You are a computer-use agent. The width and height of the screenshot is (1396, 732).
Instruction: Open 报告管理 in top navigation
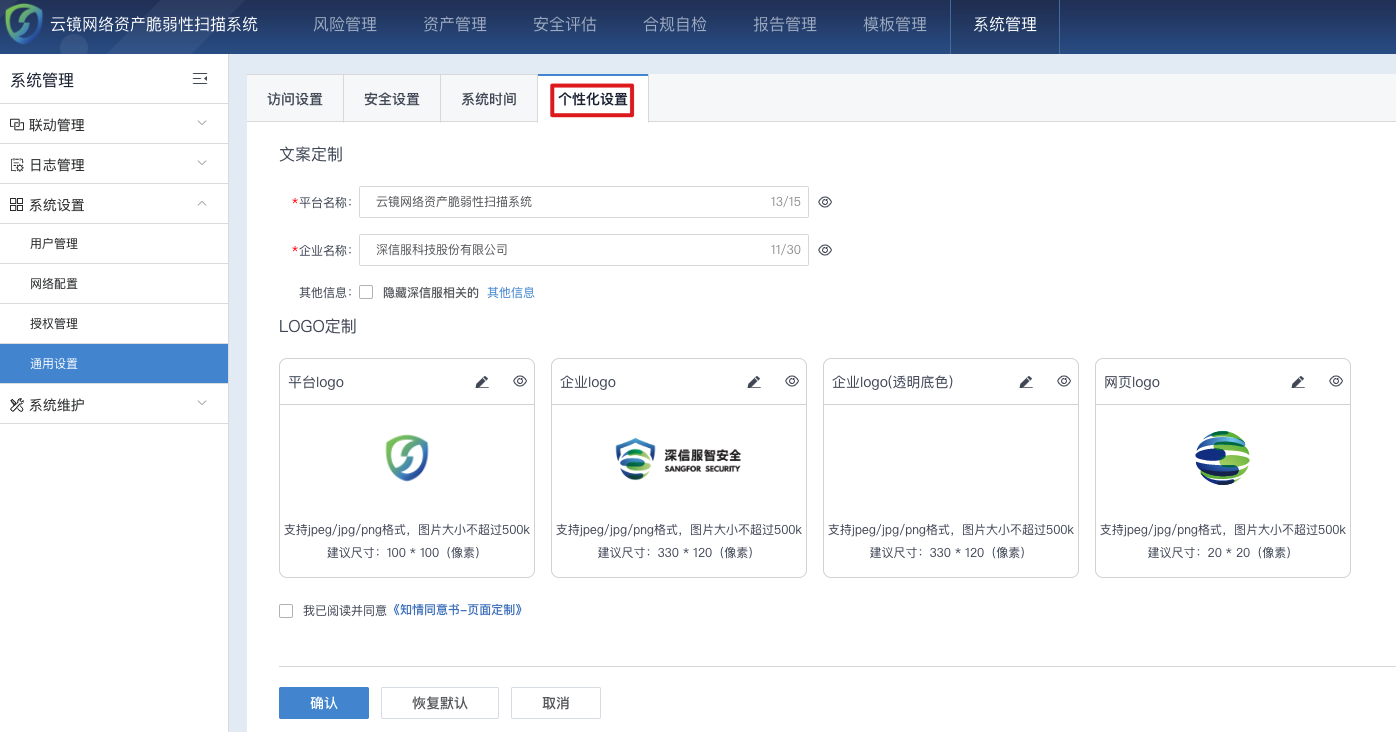coord(785,25)
